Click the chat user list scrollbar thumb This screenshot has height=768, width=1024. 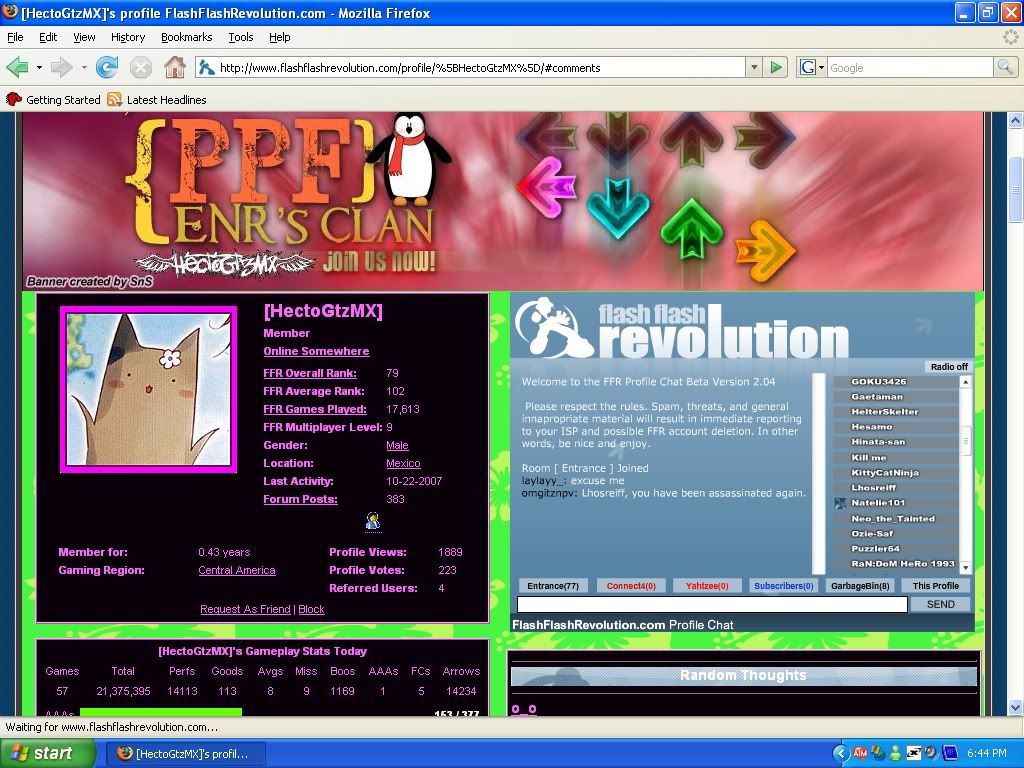tap(966, 440)
